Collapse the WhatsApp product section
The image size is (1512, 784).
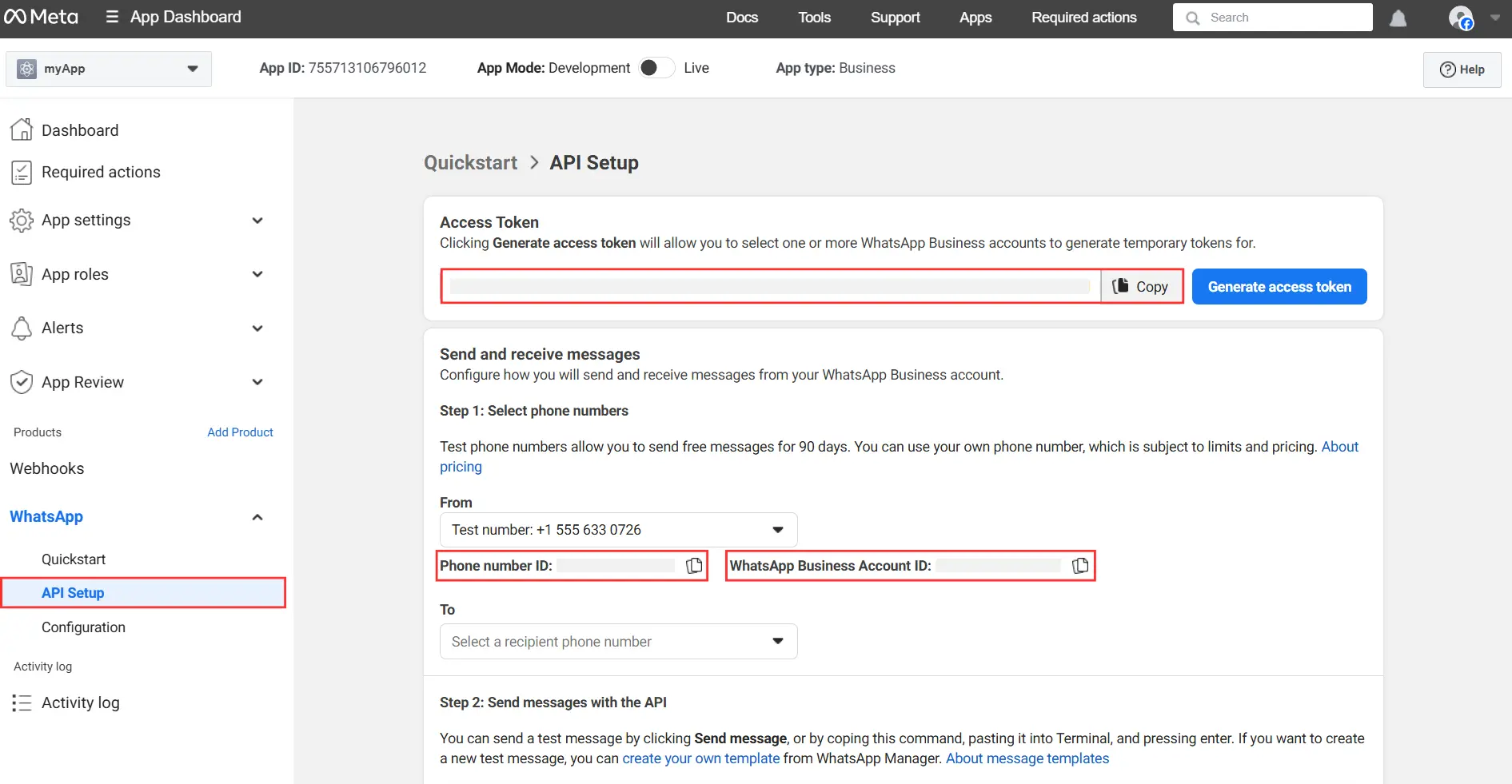tap(257, 517)
